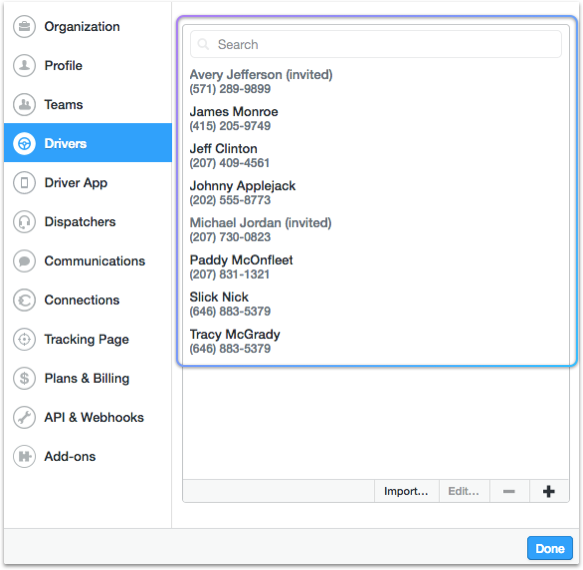Remove driver using the minus button

(509, 491)
